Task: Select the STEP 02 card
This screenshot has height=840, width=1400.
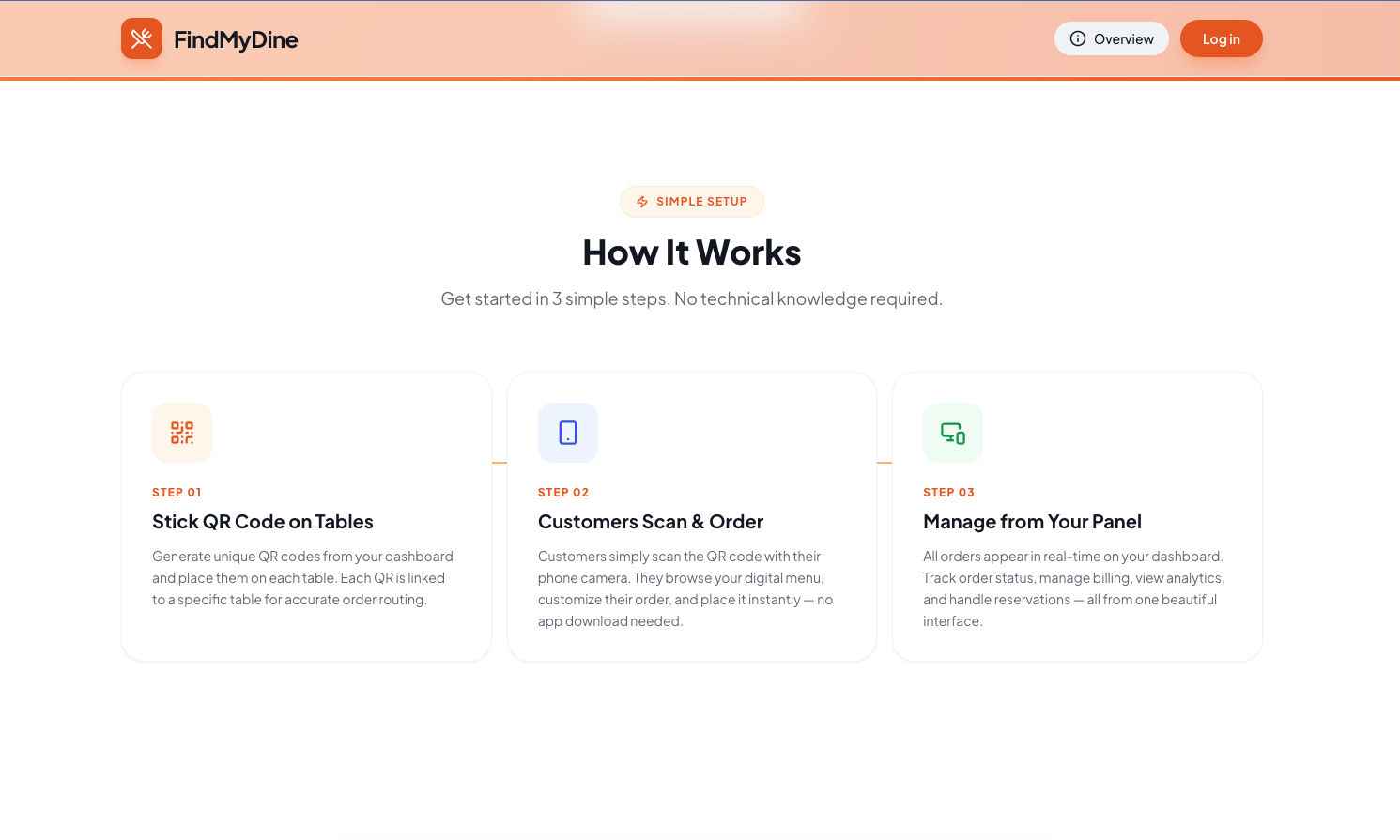Action: 692,515
